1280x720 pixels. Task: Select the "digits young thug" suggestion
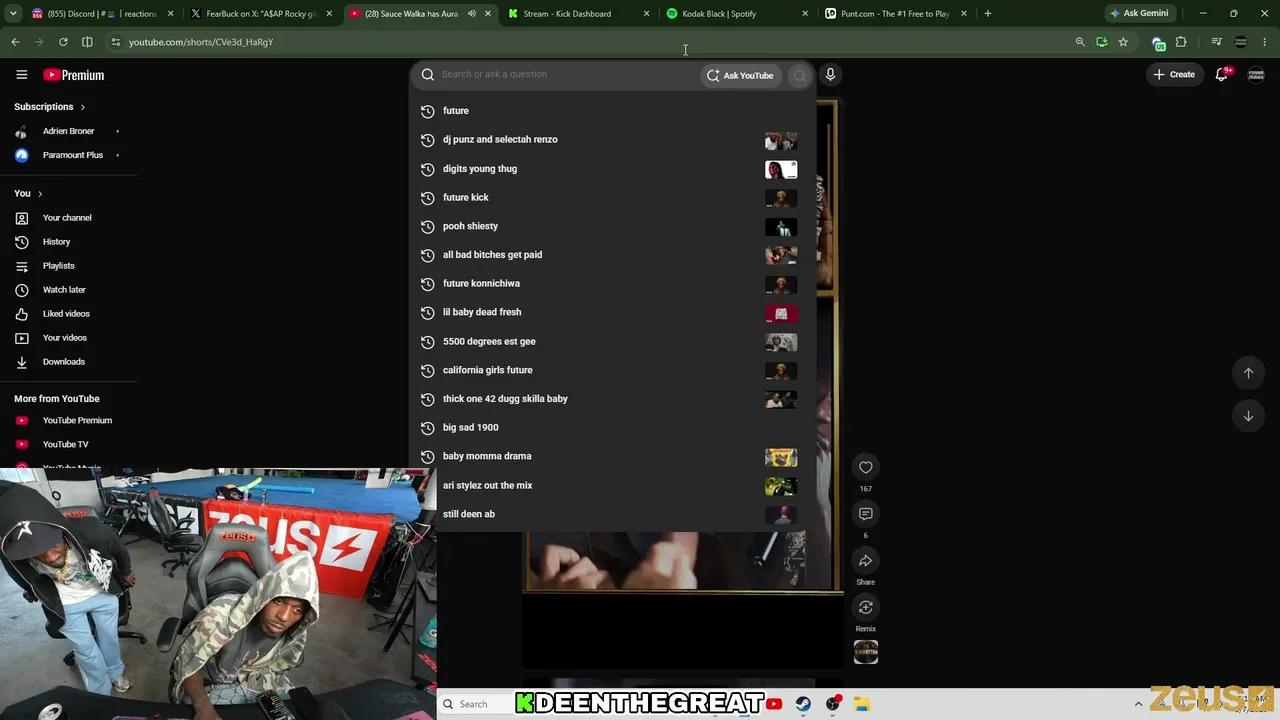pos(612,169)
